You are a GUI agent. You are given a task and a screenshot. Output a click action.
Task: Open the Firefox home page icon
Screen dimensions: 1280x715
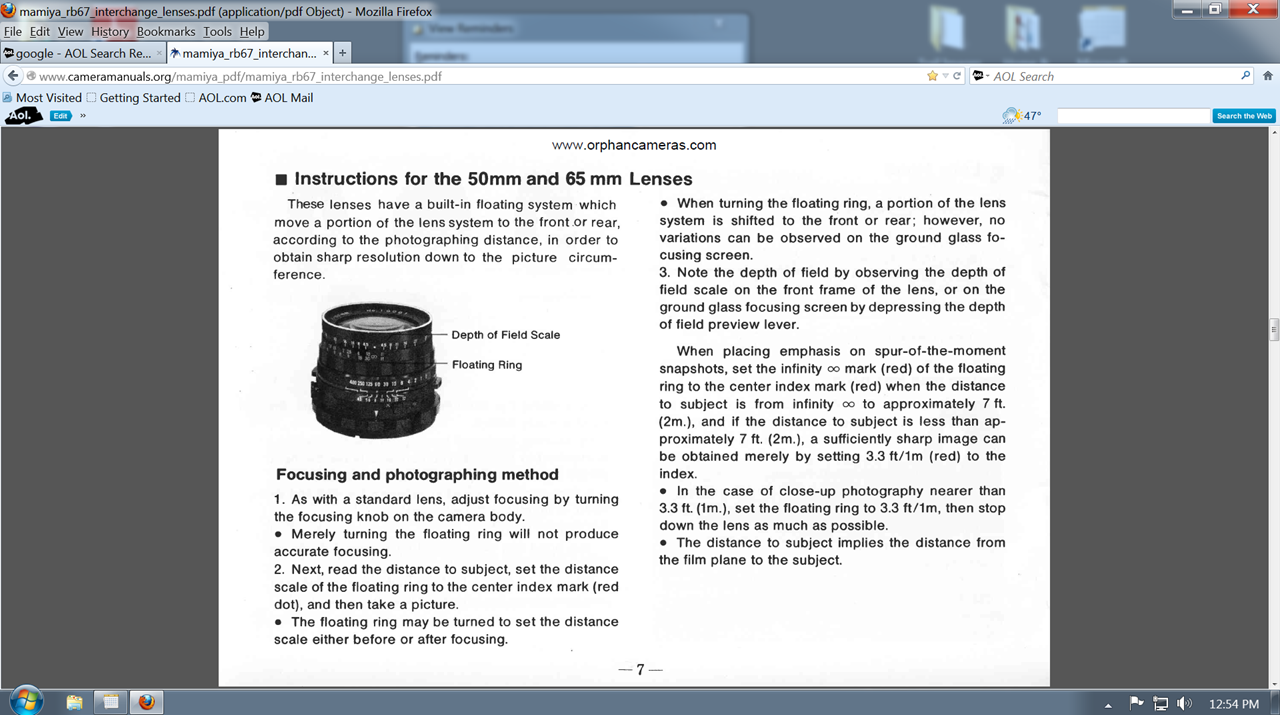tap(1268, 76)
